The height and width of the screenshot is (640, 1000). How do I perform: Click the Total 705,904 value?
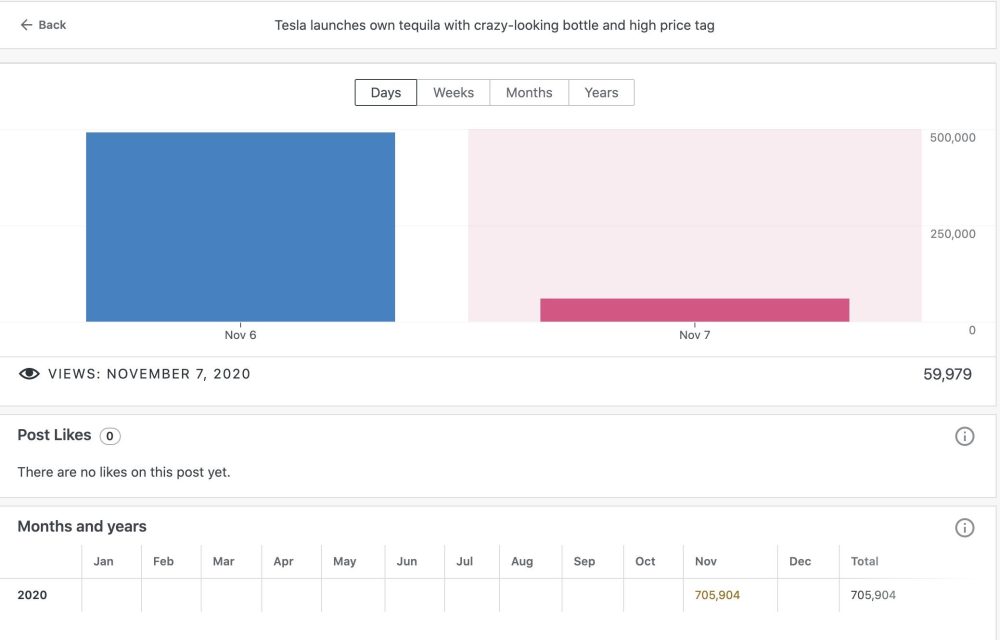[873, 595]
